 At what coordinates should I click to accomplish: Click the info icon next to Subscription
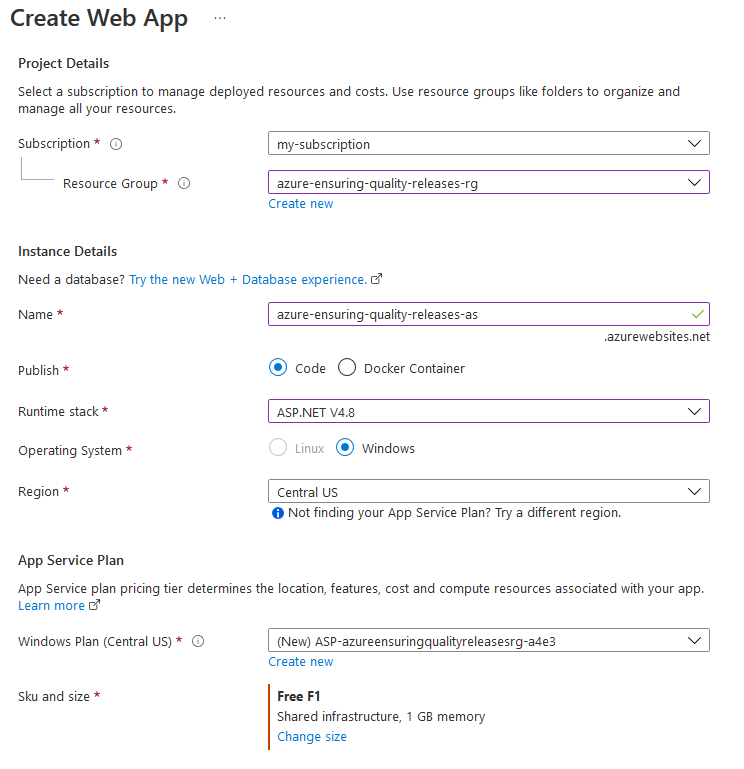[116, 144]
